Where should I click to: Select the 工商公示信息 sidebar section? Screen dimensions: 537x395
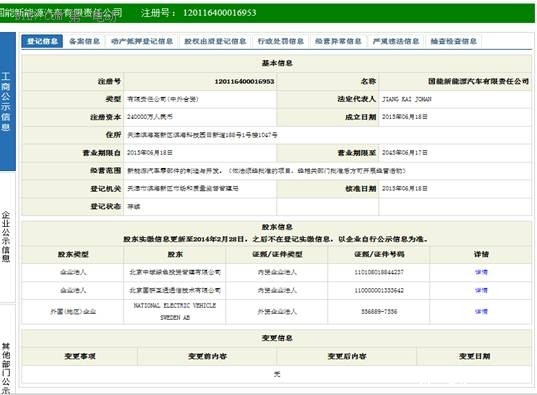(7, 101)
